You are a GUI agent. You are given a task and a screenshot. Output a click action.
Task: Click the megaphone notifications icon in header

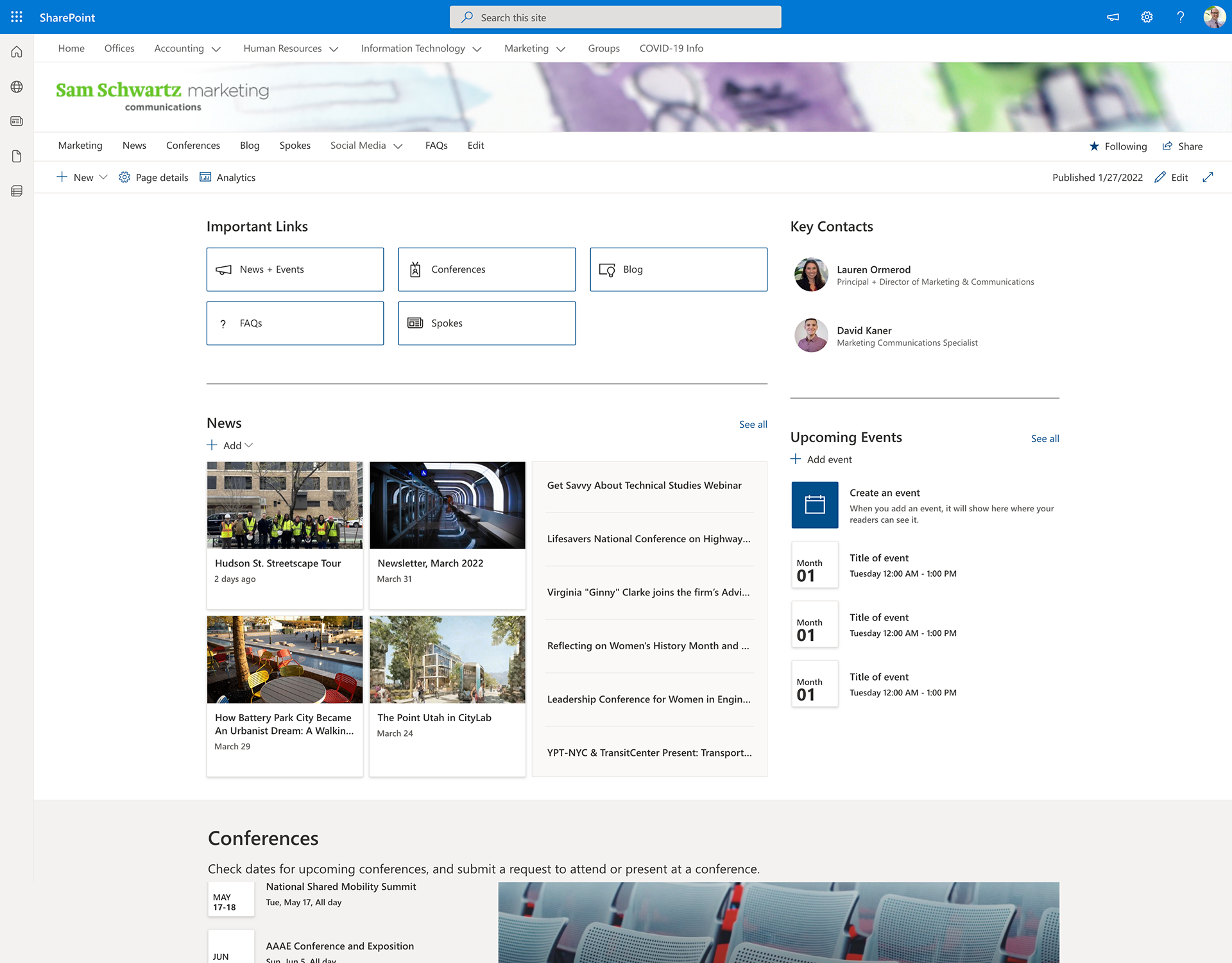[1113, 17]
